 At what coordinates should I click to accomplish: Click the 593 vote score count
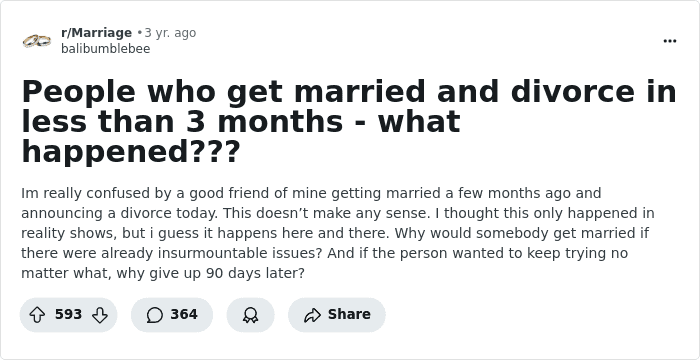coord(68,314)
